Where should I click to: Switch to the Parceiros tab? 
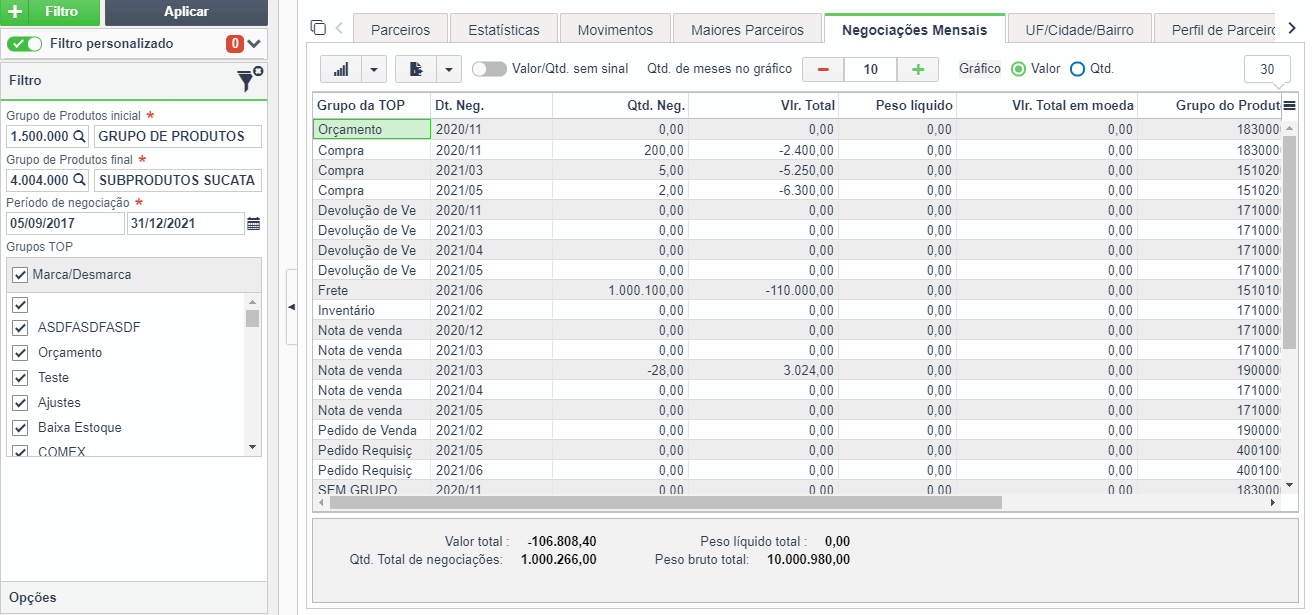tap(400, 30)
